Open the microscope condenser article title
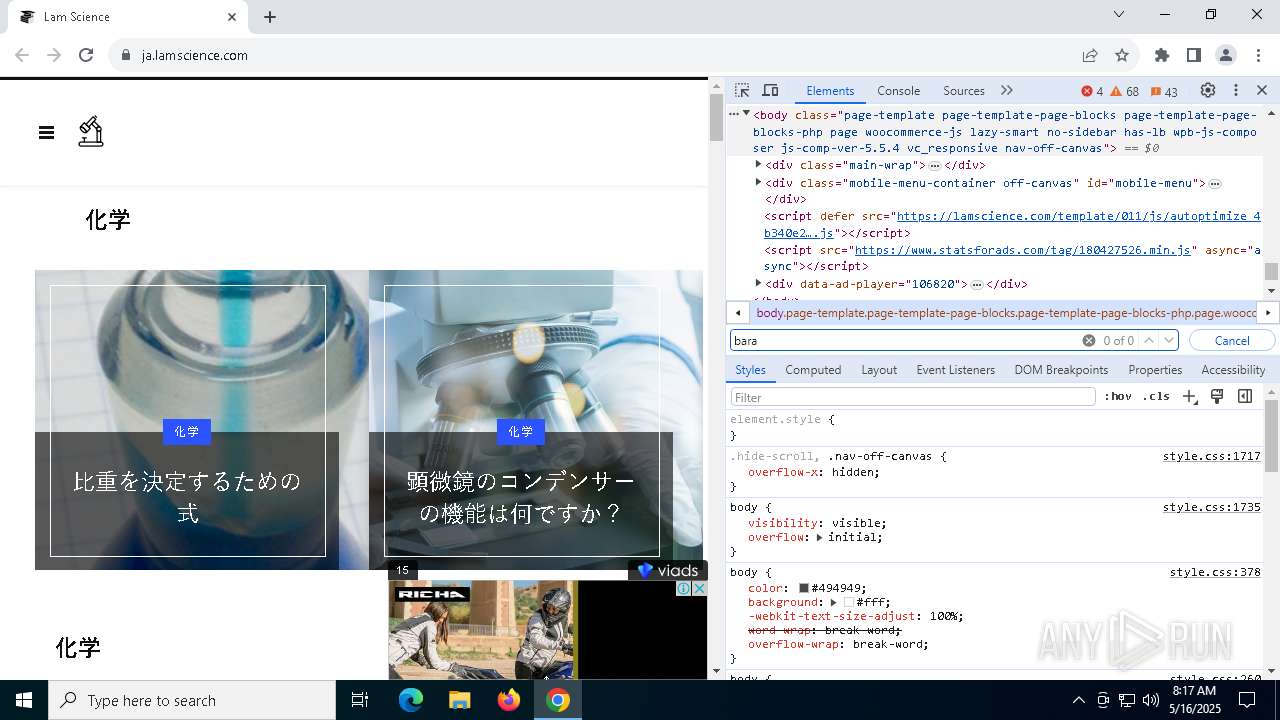1280x720 pixels. coord(520,497)
